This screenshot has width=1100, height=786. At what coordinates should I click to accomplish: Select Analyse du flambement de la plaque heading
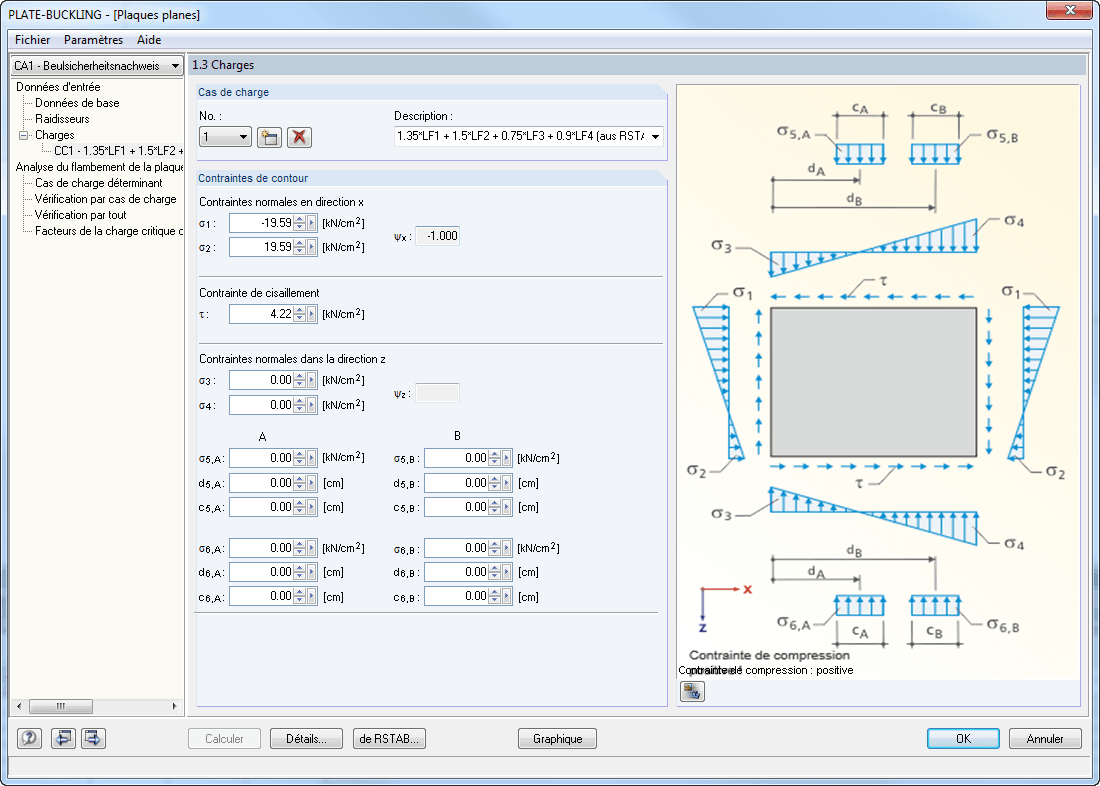(100, 167)
